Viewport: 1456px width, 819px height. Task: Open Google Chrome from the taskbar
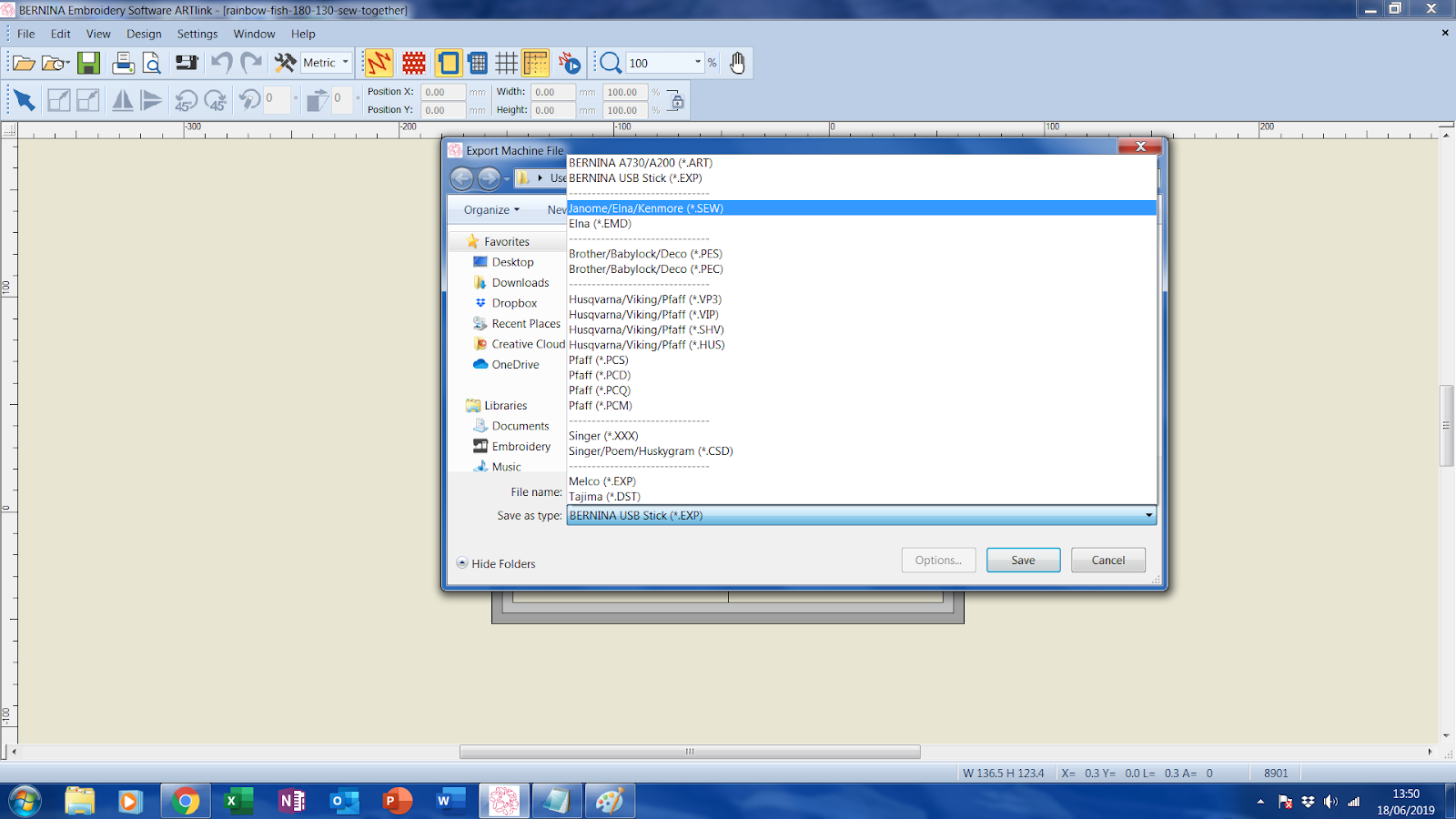coord(185,801)
